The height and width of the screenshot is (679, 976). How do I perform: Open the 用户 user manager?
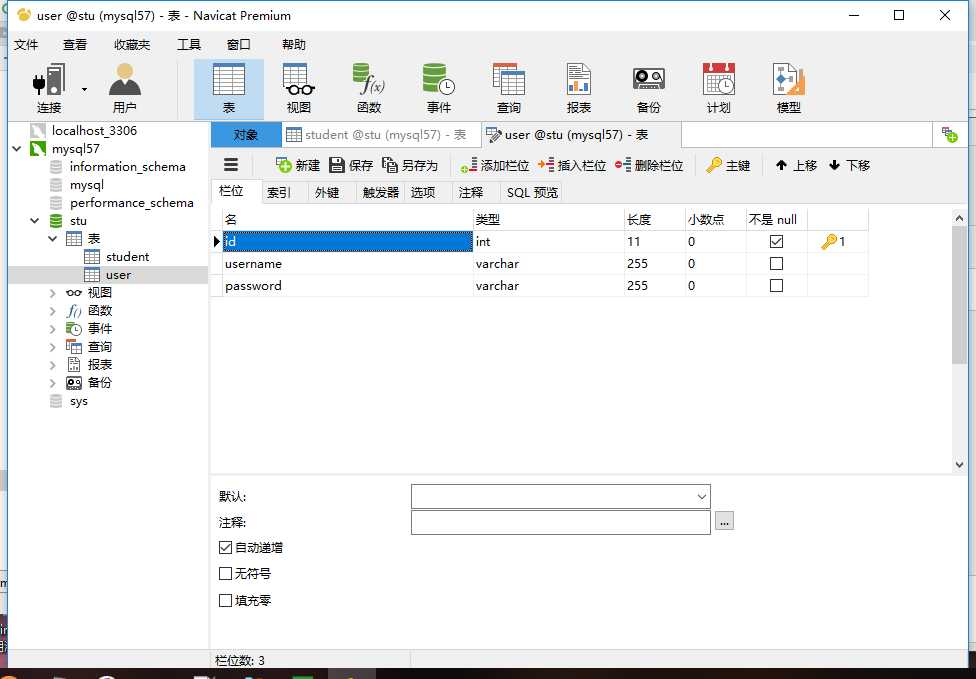[x=124, y=88]
